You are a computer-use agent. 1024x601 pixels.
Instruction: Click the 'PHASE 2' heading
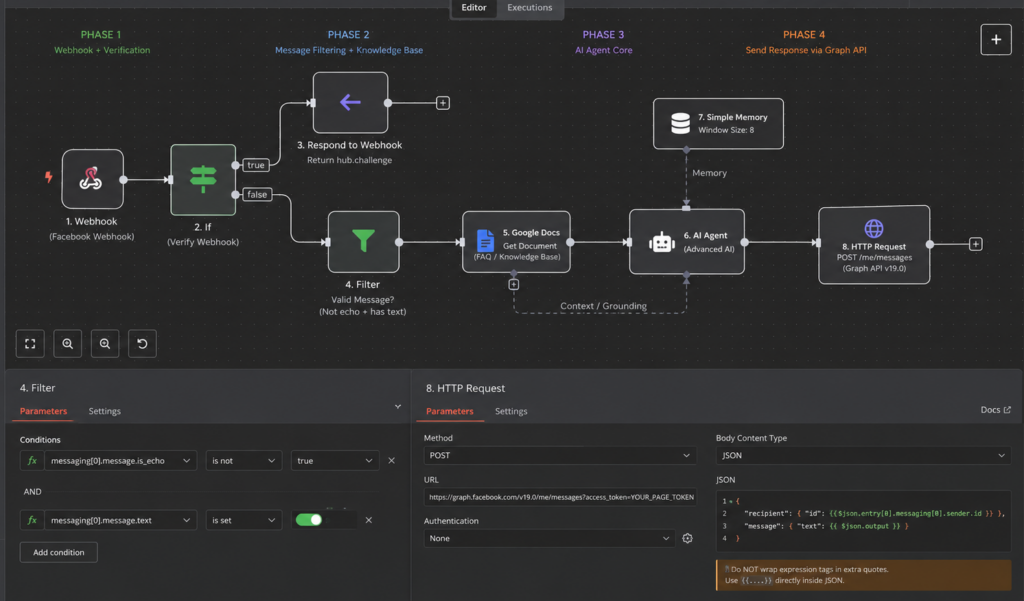click(x=348, y=35)
